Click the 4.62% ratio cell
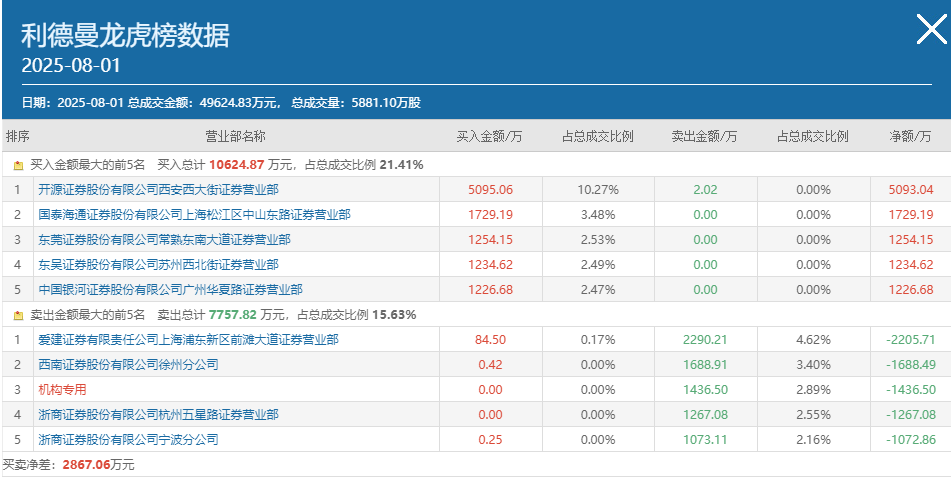The height and width of the screenshot is (480, 951). 813,339
